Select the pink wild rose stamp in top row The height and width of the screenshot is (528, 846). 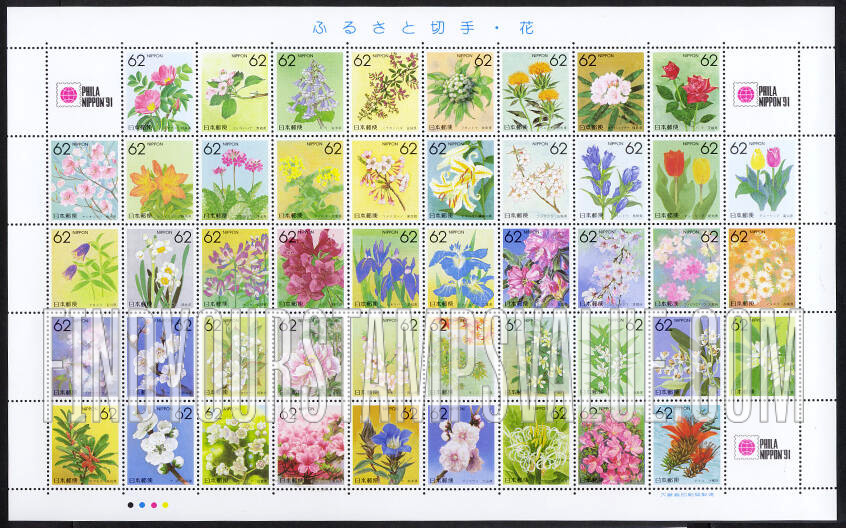[x=158, y=93]
